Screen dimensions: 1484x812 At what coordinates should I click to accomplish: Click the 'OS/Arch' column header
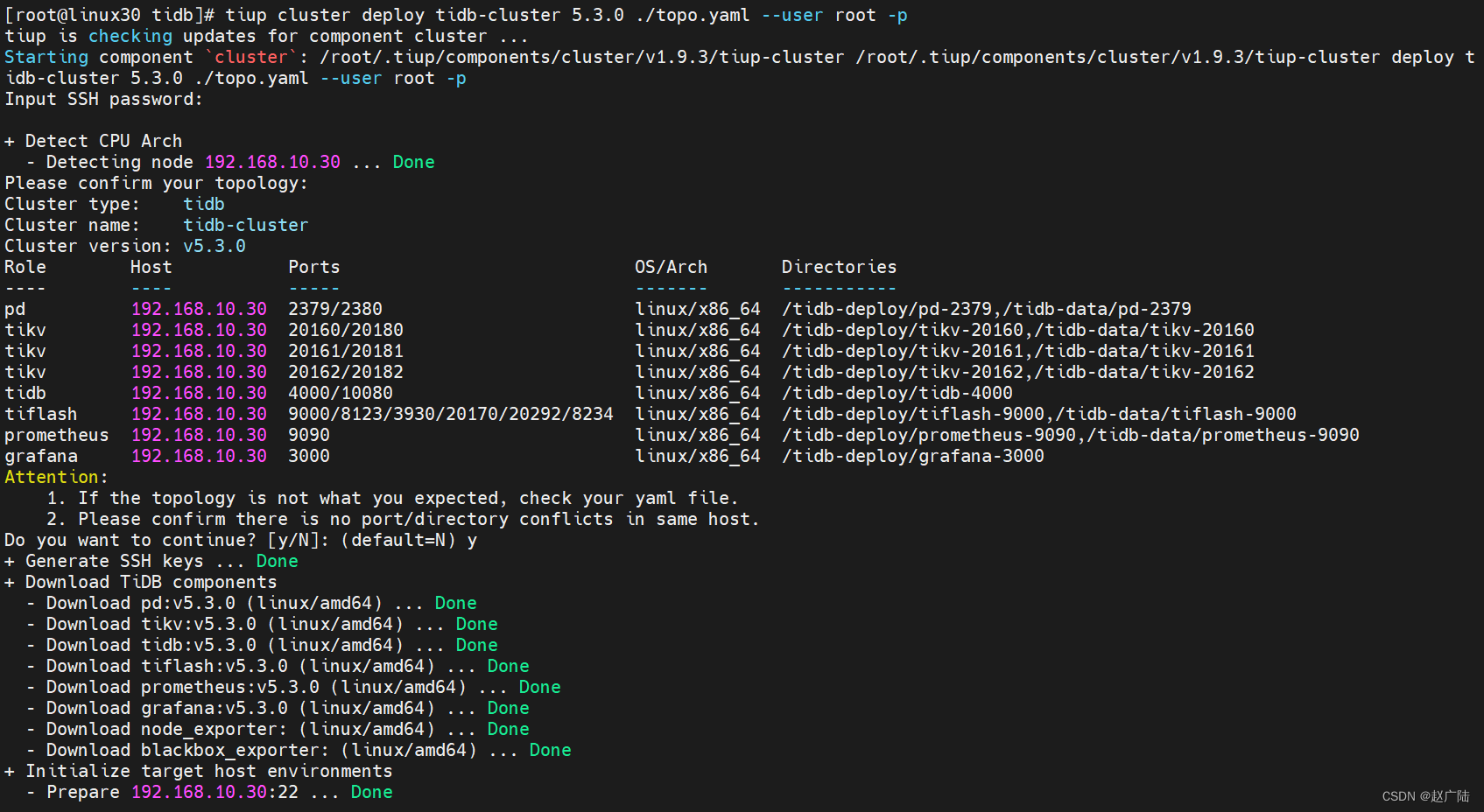672,267
